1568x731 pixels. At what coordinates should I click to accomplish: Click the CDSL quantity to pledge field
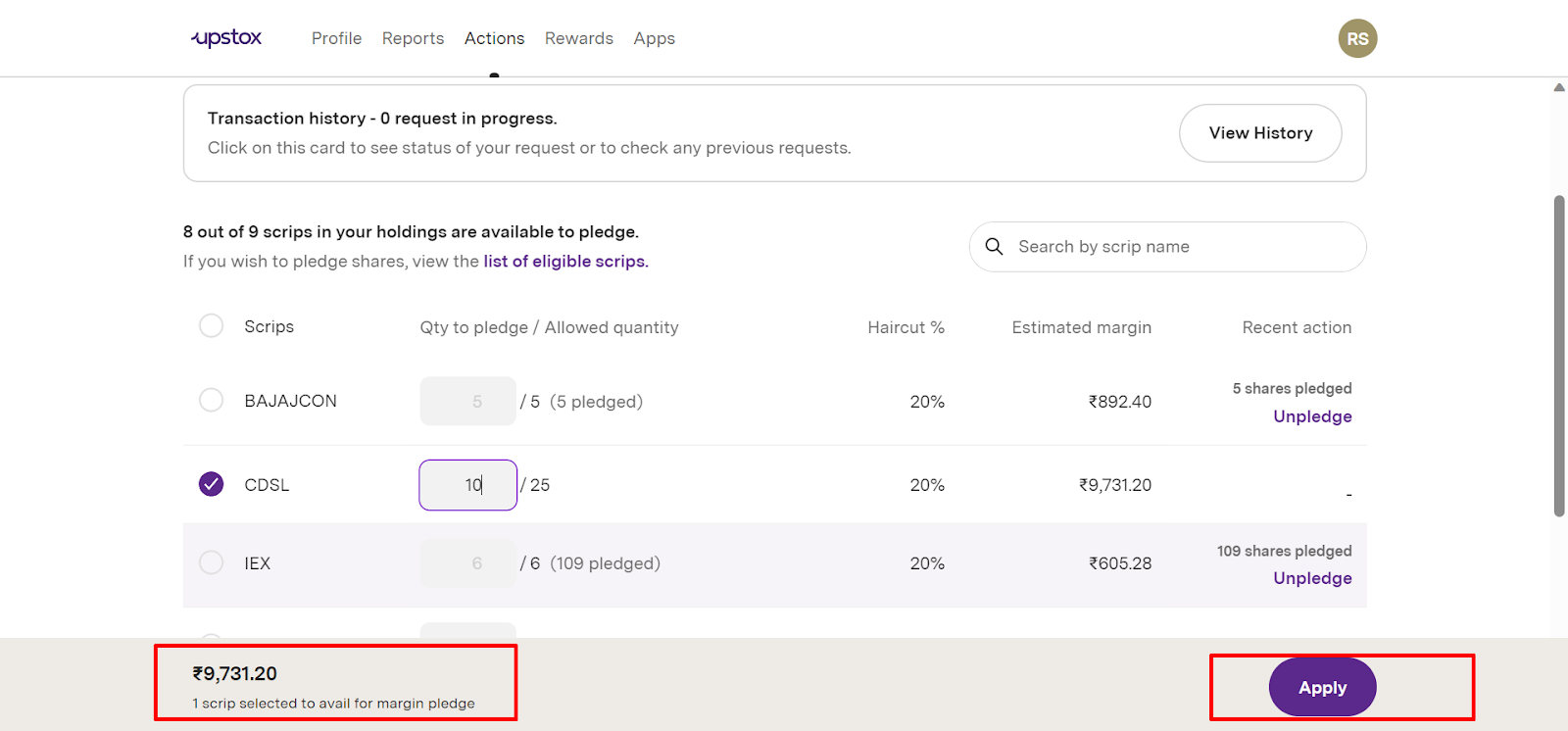coord(467,485)
